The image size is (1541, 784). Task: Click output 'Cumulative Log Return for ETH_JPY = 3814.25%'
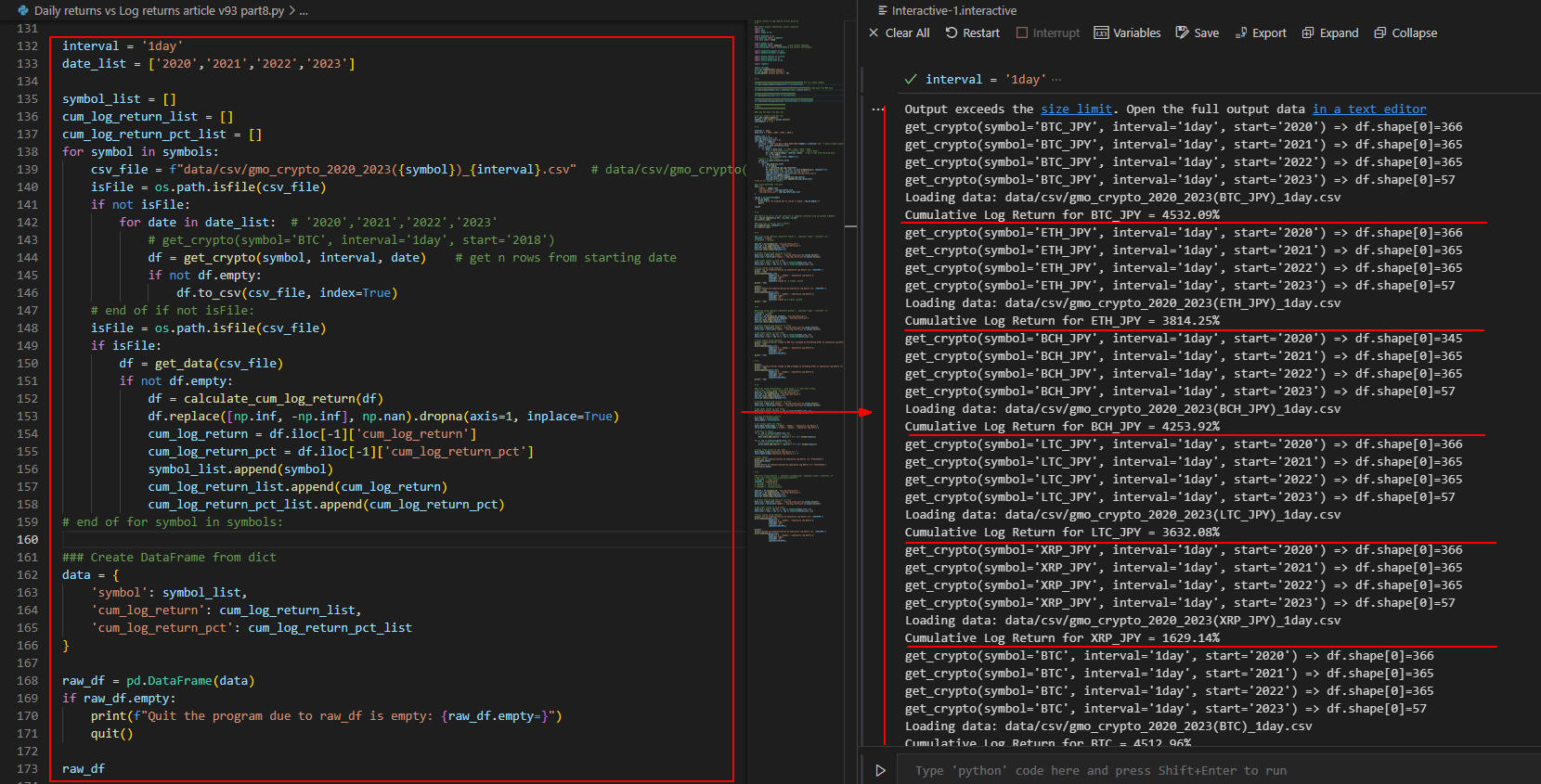click(x=1062, y=320)
